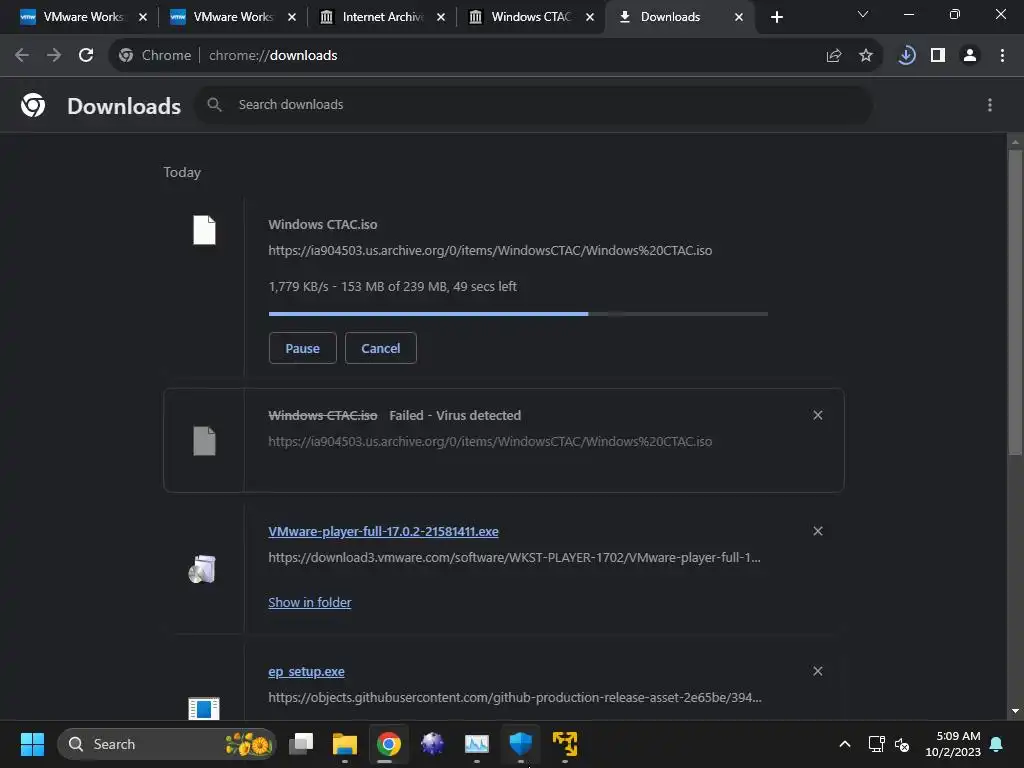Click the Chrome logo beside Downloads title
Viewport: 1024px width, 768px height.
pos(33,104)
